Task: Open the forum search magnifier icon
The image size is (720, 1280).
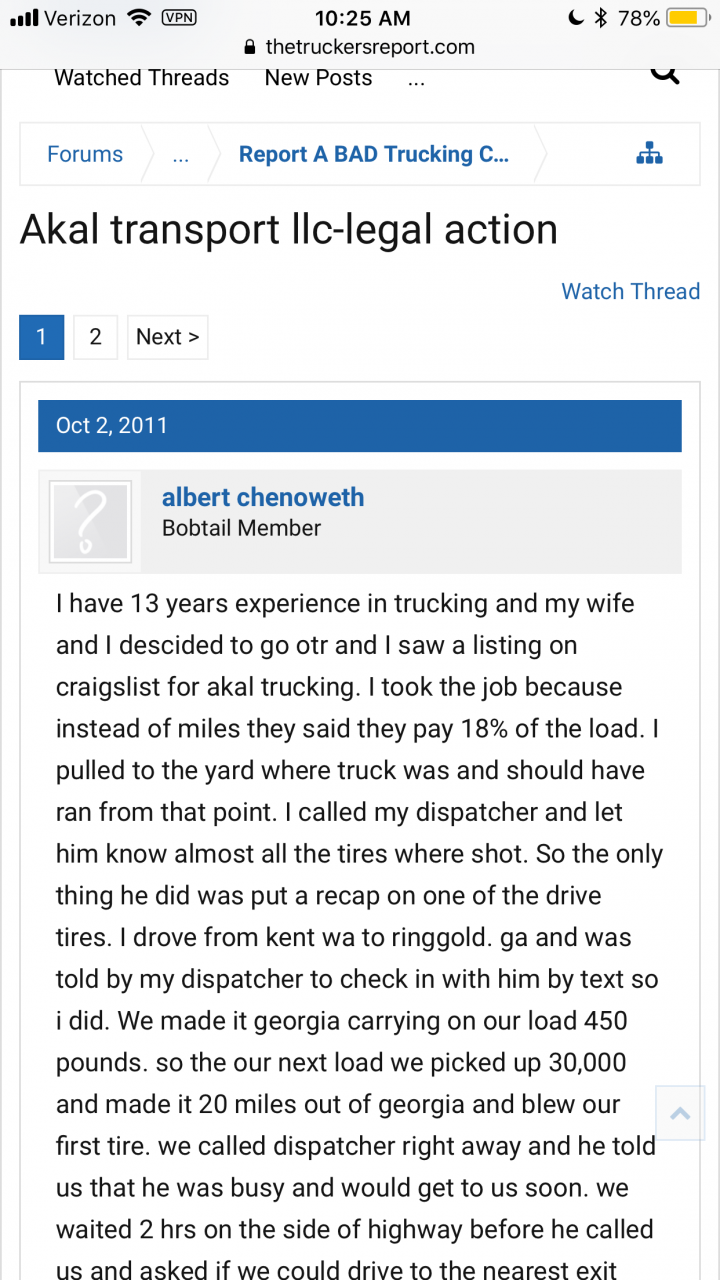Action: click(665, 74)
